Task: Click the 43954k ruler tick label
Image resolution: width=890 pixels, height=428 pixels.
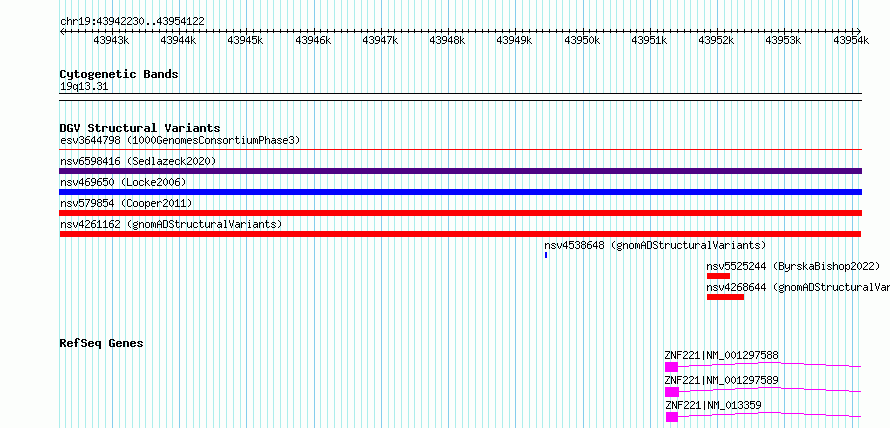Action: pos(851,40)
